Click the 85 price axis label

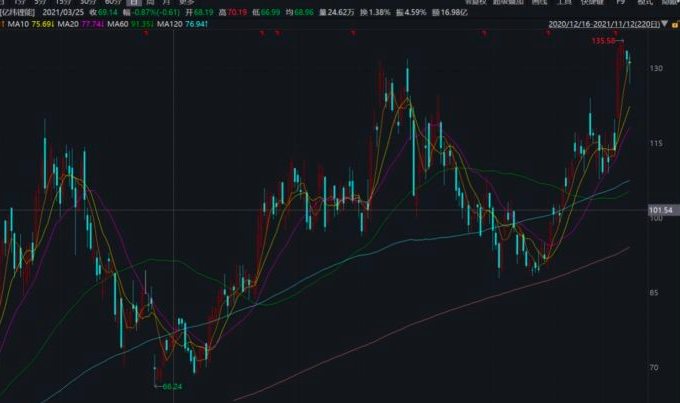point(656,293)
